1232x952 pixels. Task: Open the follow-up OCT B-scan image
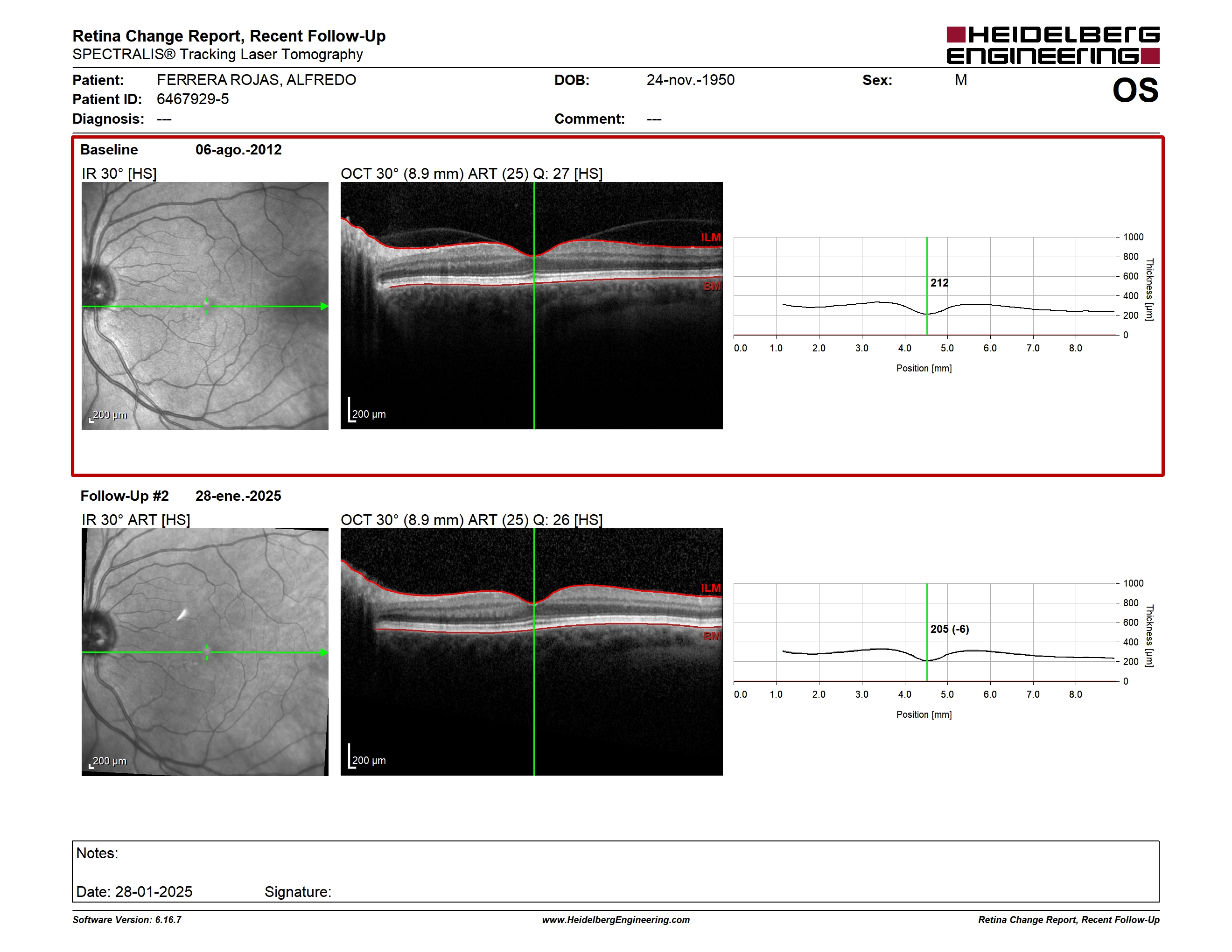point(532,652)
